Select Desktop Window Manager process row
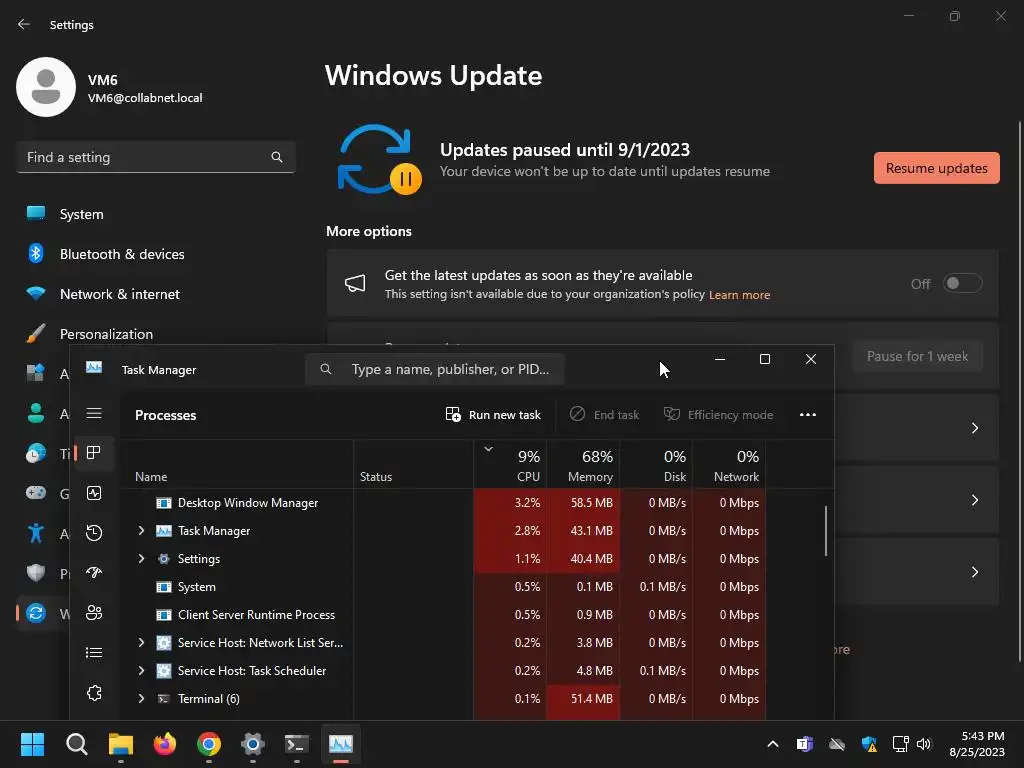The width and height of the screenshot is (1024, 768). pos(443,503)
